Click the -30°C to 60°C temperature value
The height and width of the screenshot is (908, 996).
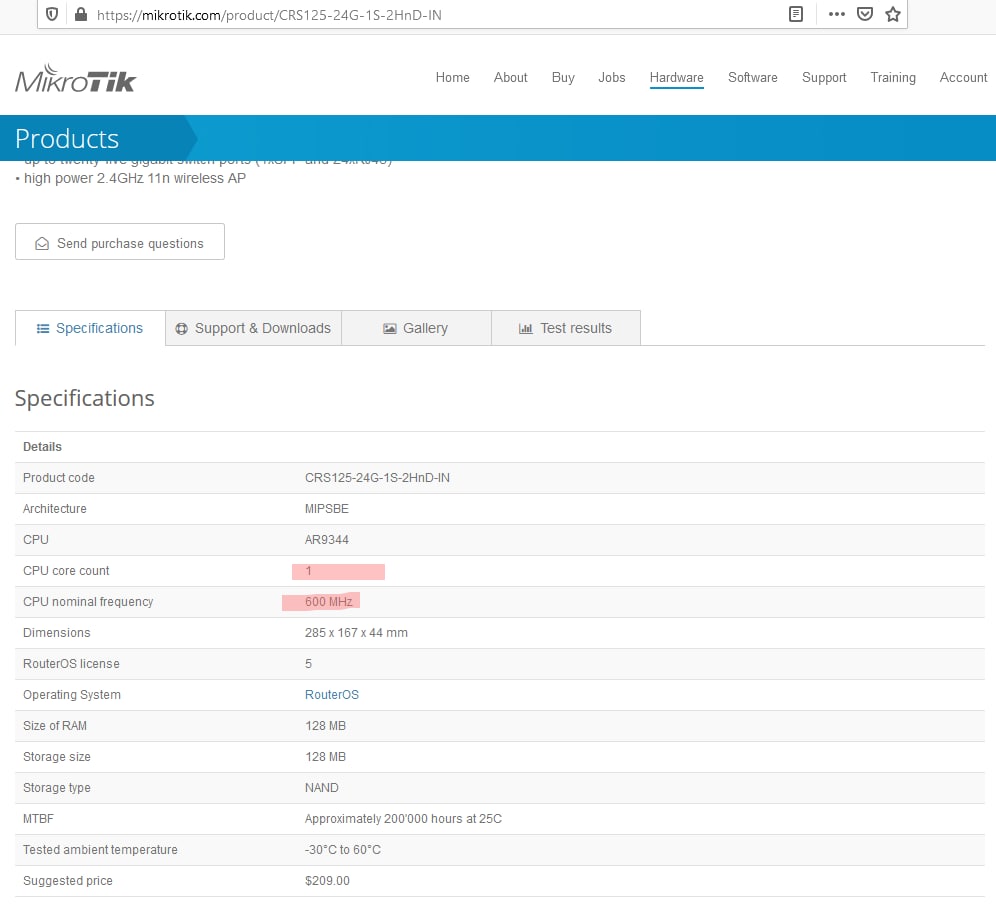(x=342, y=850)
